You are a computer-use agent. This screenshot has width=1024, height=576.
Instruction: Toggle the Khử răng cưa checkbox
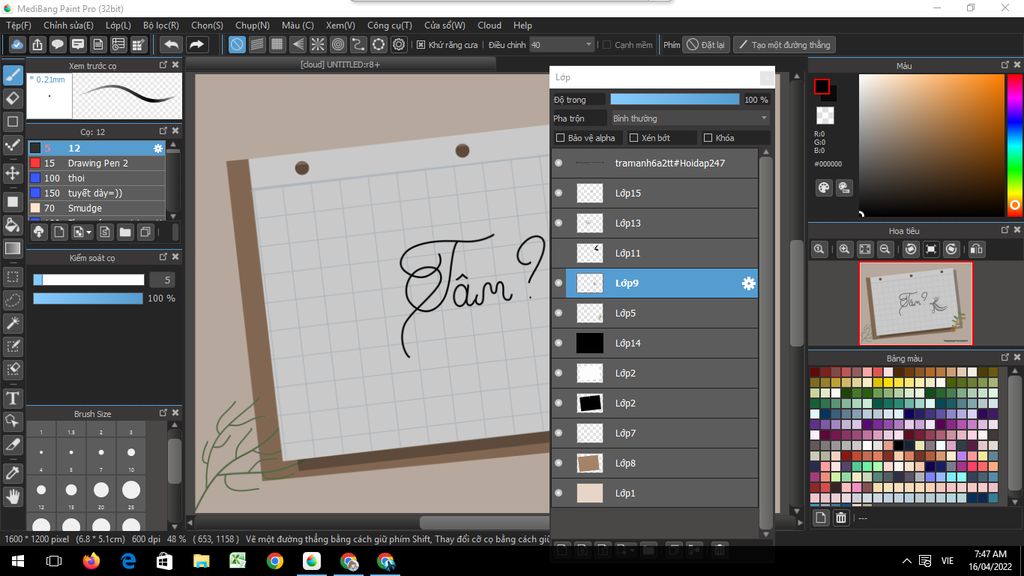[421, 44]
